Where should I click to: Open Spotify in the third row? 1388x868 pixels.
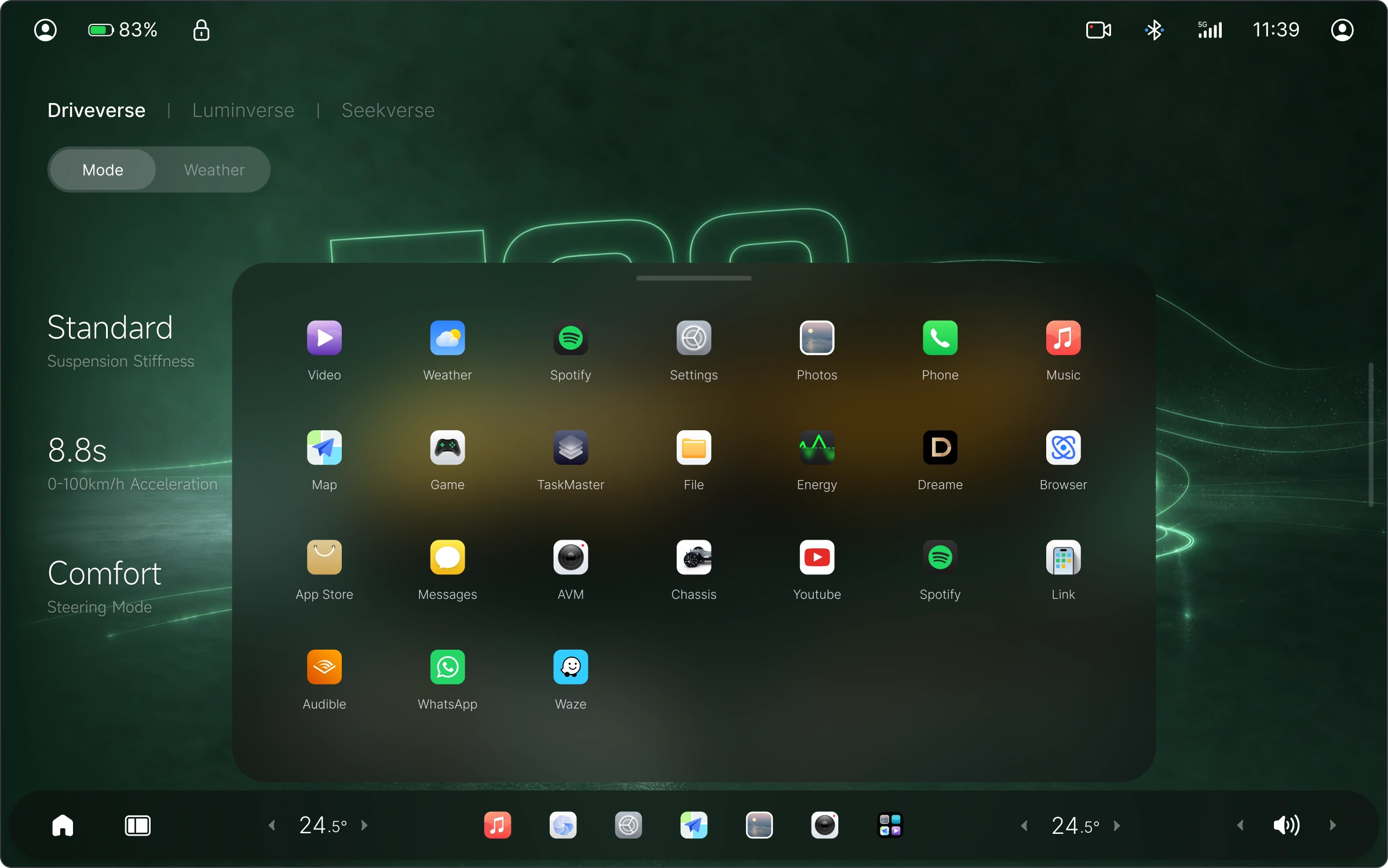click(x=940, y=557)
